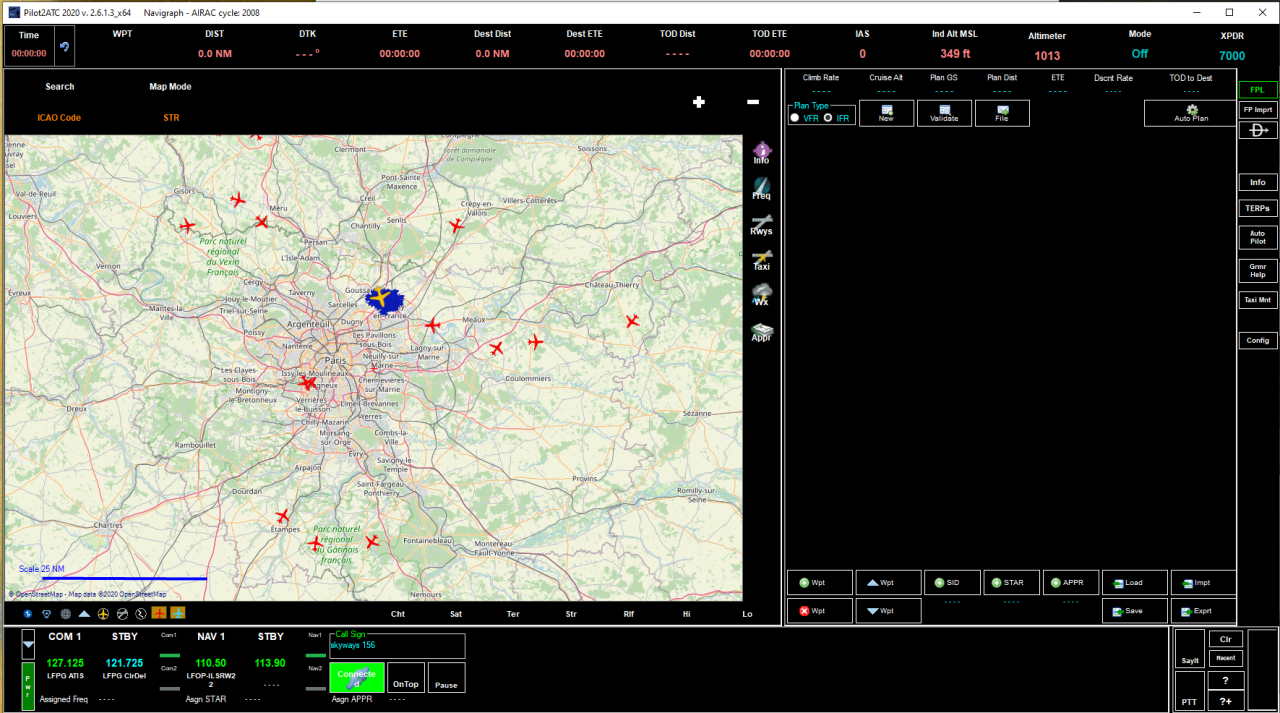
Task: Open the Freq frequencies icon
Action: pyautogui.click(x=761, y=188)
